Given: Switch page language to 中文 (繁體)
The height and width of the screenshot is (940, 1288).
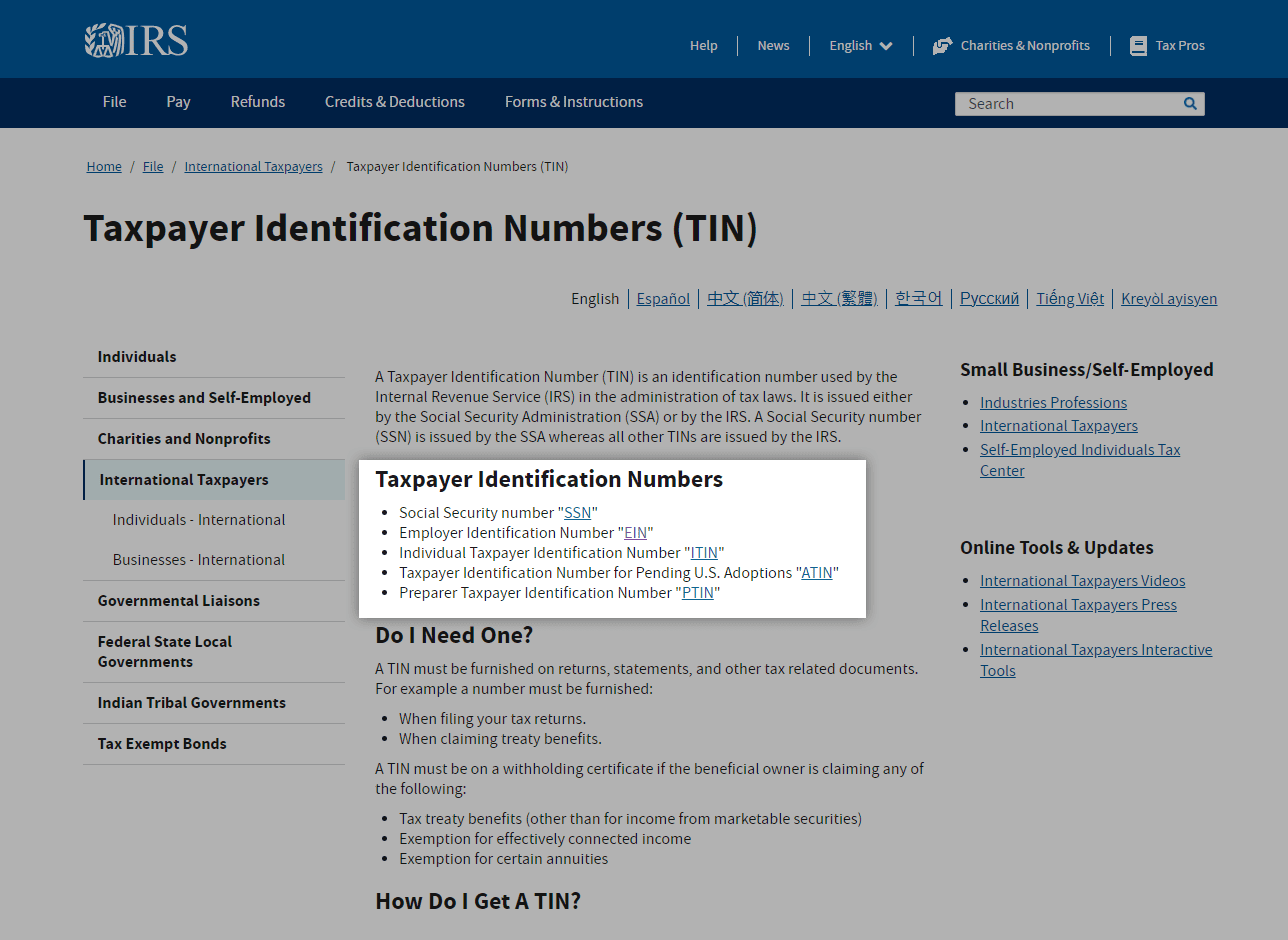Looking at the screenshot, I should [839, 298].
